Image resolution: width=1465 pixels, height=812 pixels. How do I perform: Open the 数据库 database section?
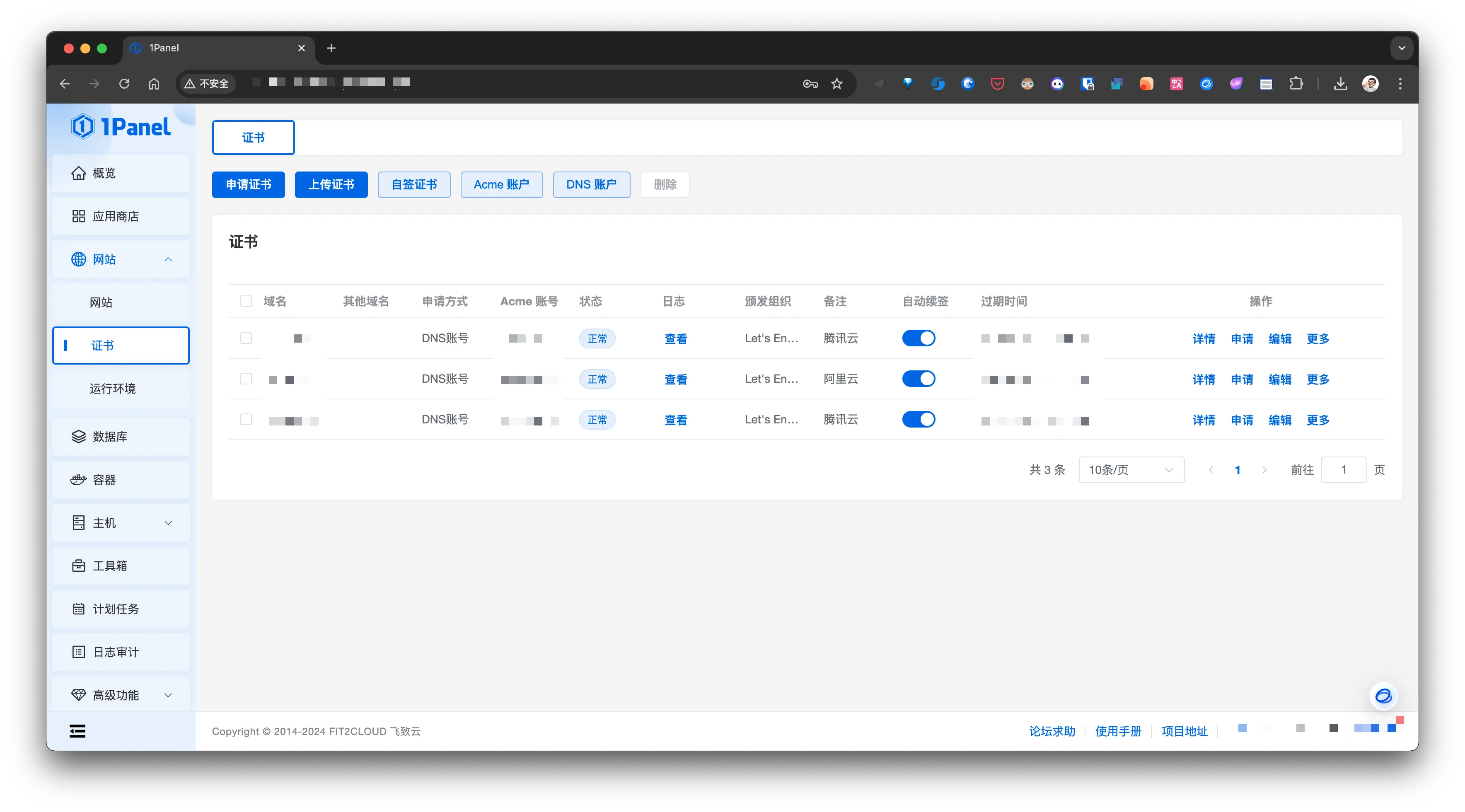coord(121,437)
